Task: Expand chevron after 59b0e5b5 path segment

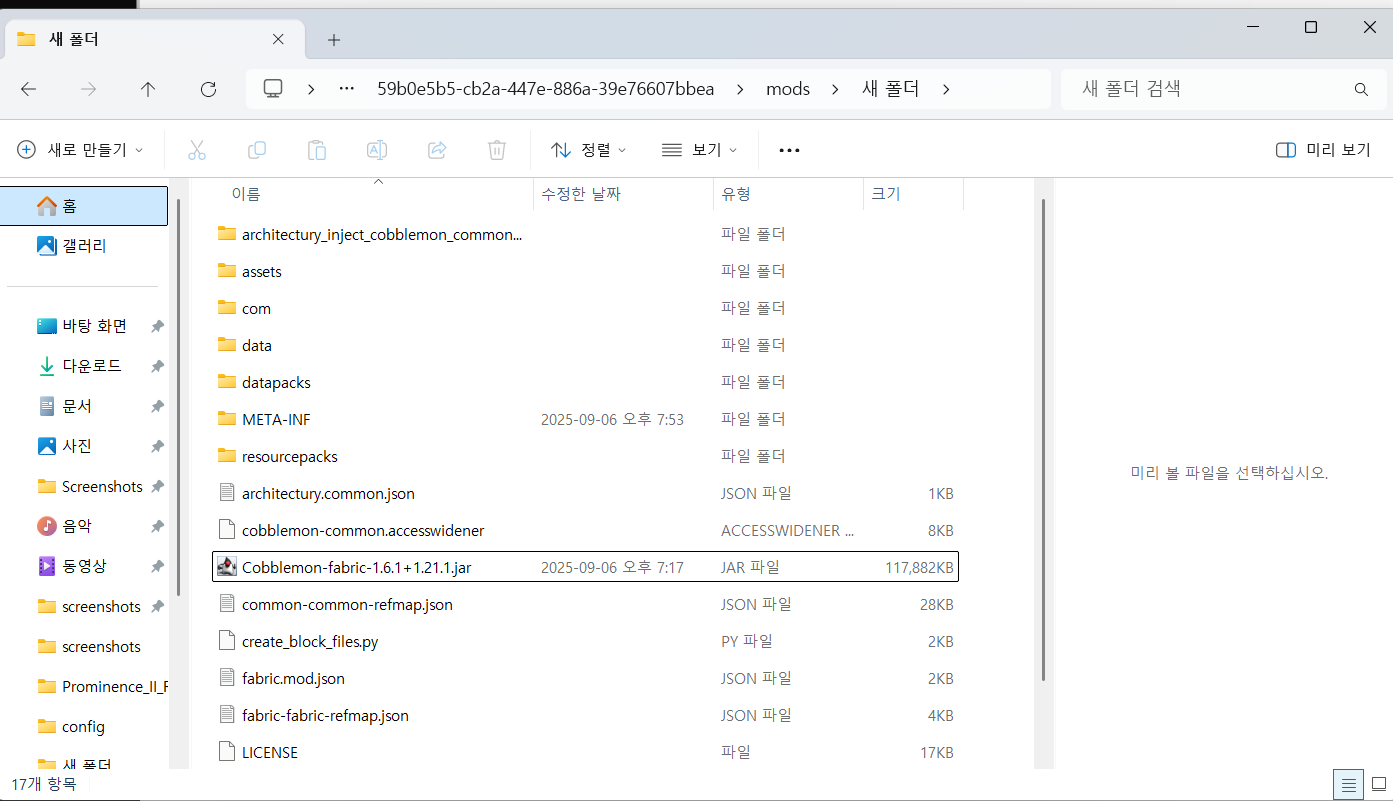Action: click(740, 89)
